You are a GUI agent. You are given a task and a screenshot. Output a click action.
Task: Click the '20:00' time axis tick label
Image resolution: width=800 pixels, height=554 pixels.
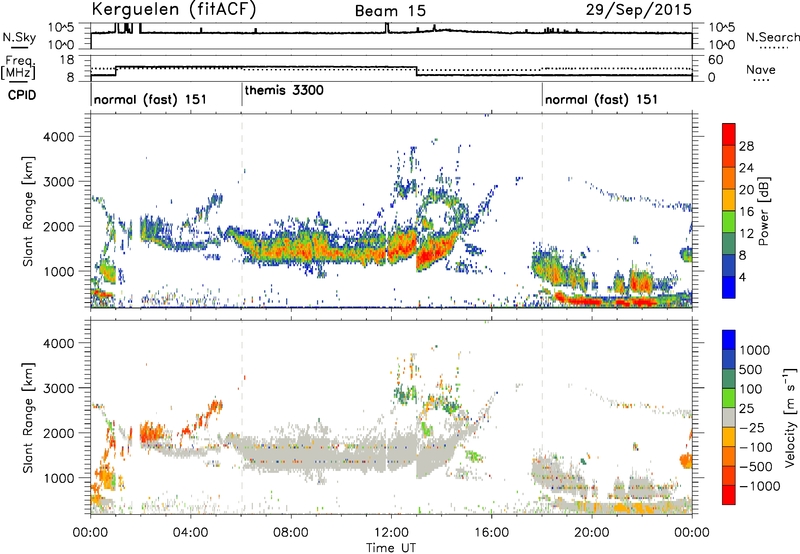(591, 533)
